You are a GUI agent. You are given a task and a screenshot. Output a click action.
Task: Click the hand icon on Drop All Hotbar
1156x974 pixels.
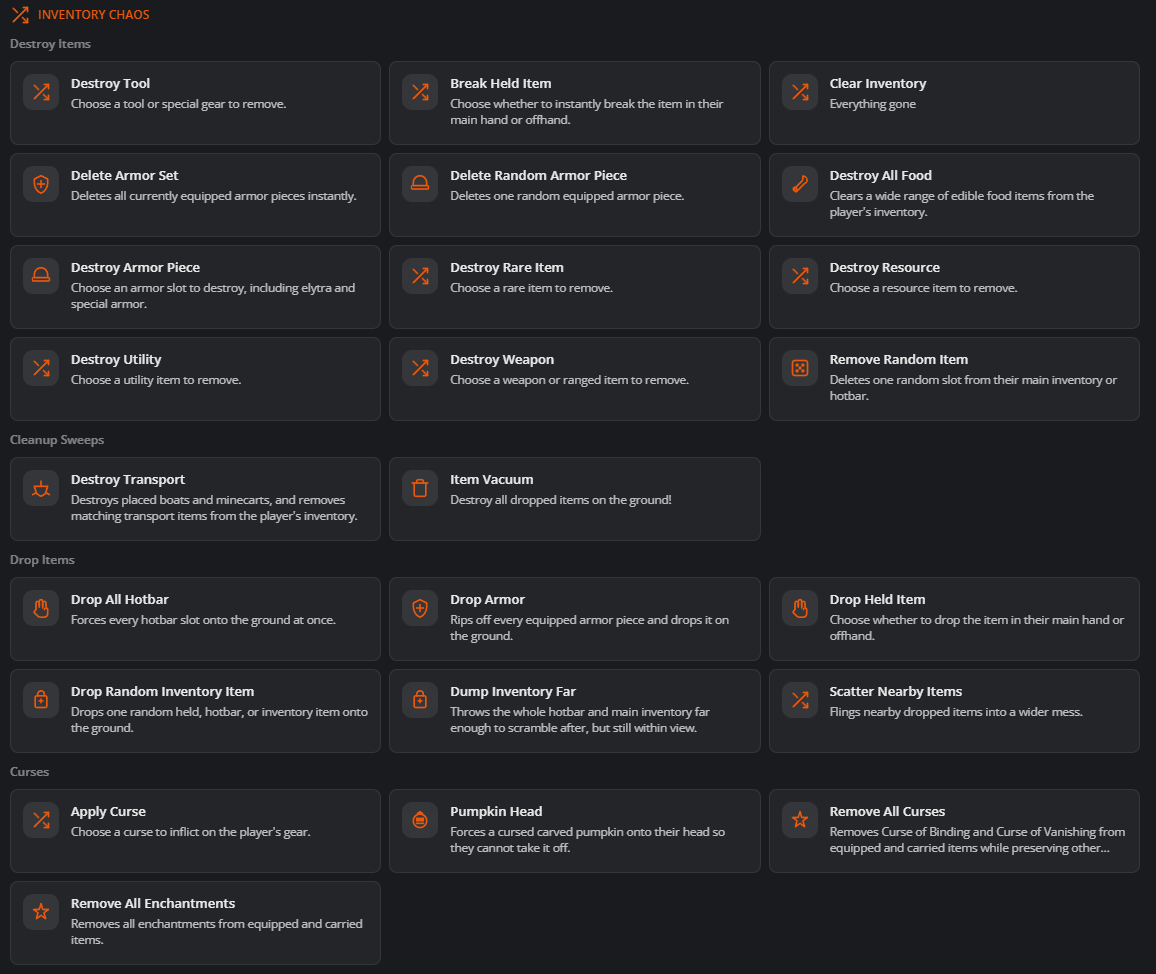(x=41, y=608)
